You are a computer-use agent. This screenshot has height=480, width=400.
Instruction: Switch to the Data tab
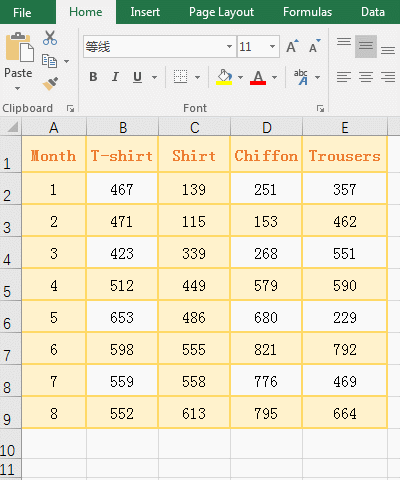(373, 12)
